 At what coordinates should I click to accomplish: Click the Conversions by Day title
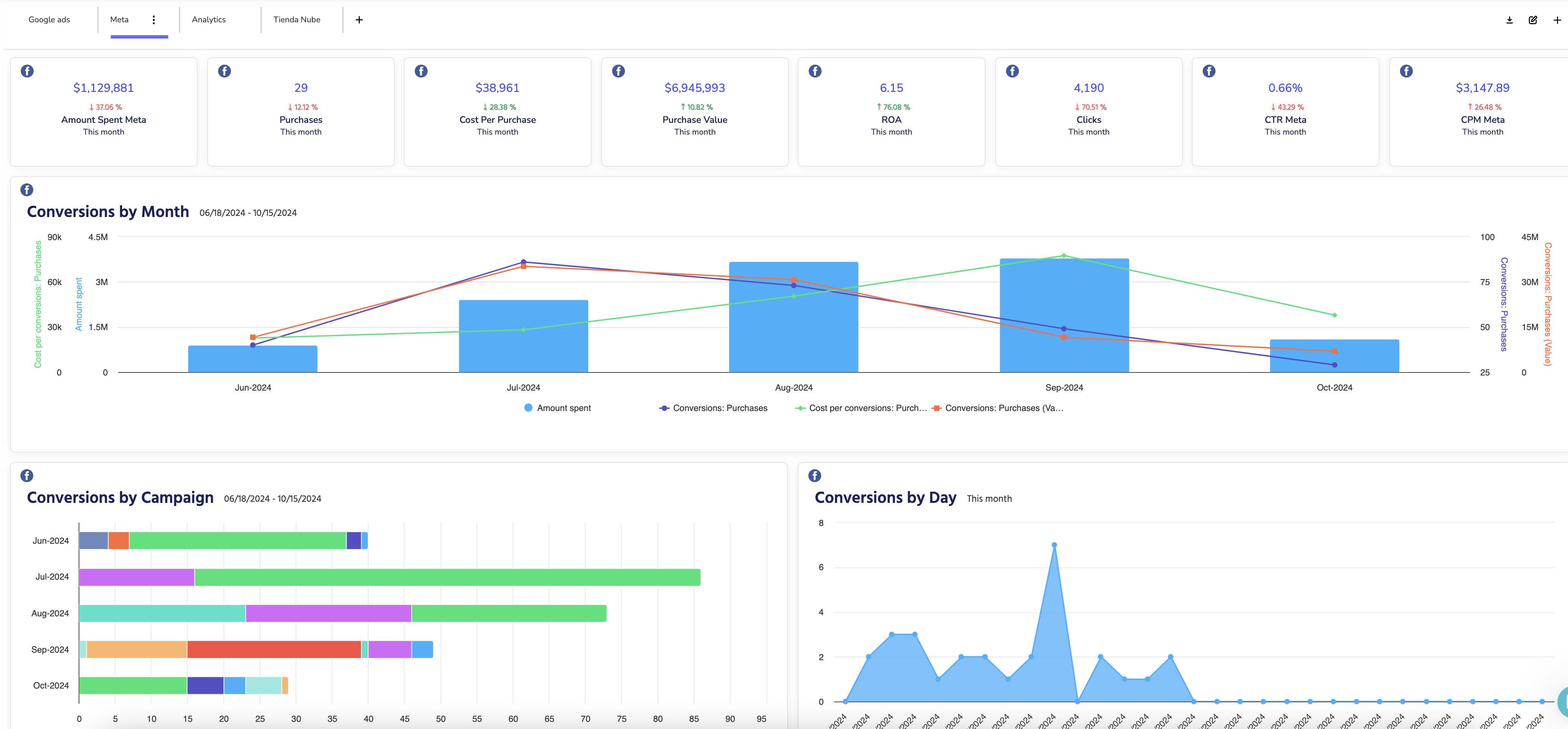click(886, 498)
